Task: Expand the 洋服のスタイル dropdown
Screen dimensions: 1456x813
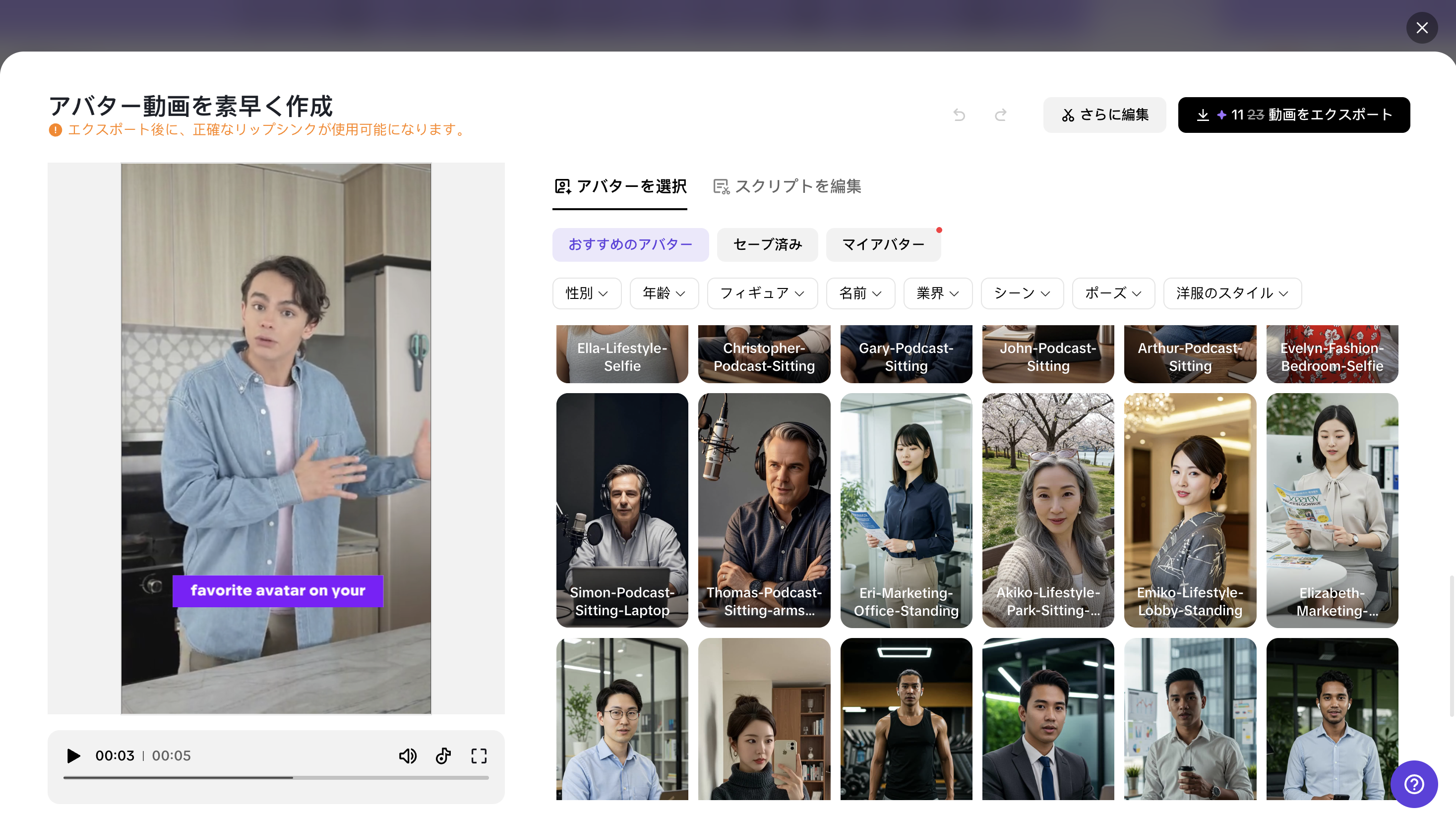Action: 1232,293
